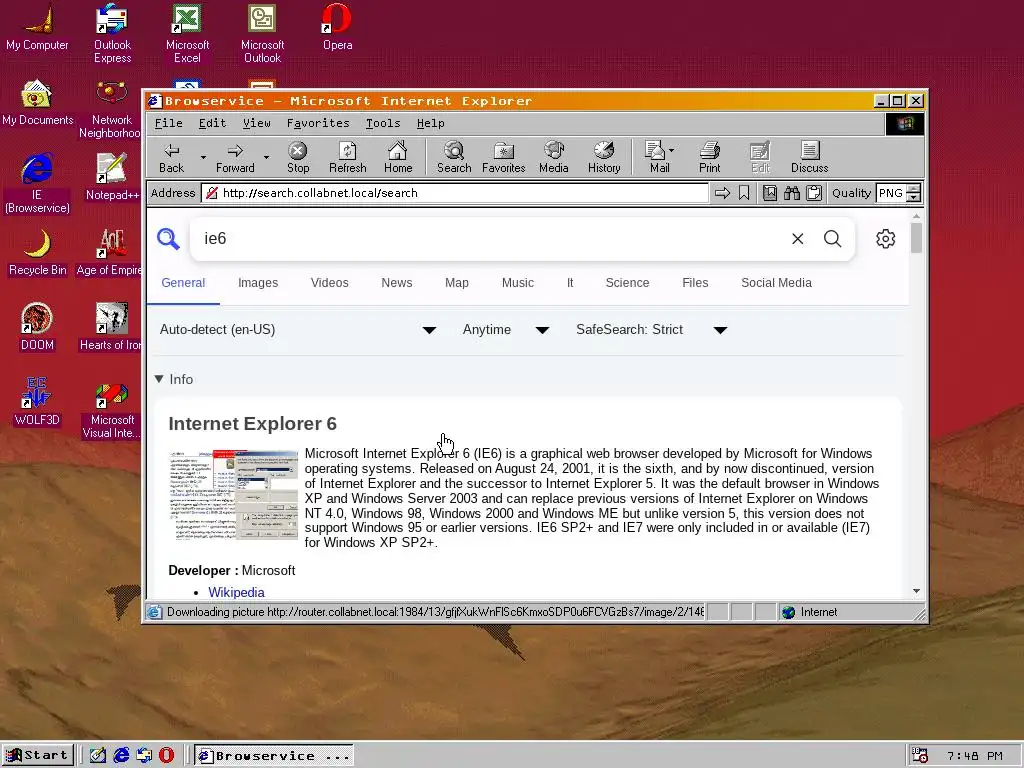Select the WOLF3D desktop icon
This screenshot has height=768, width=1024.
click(37, 402)
